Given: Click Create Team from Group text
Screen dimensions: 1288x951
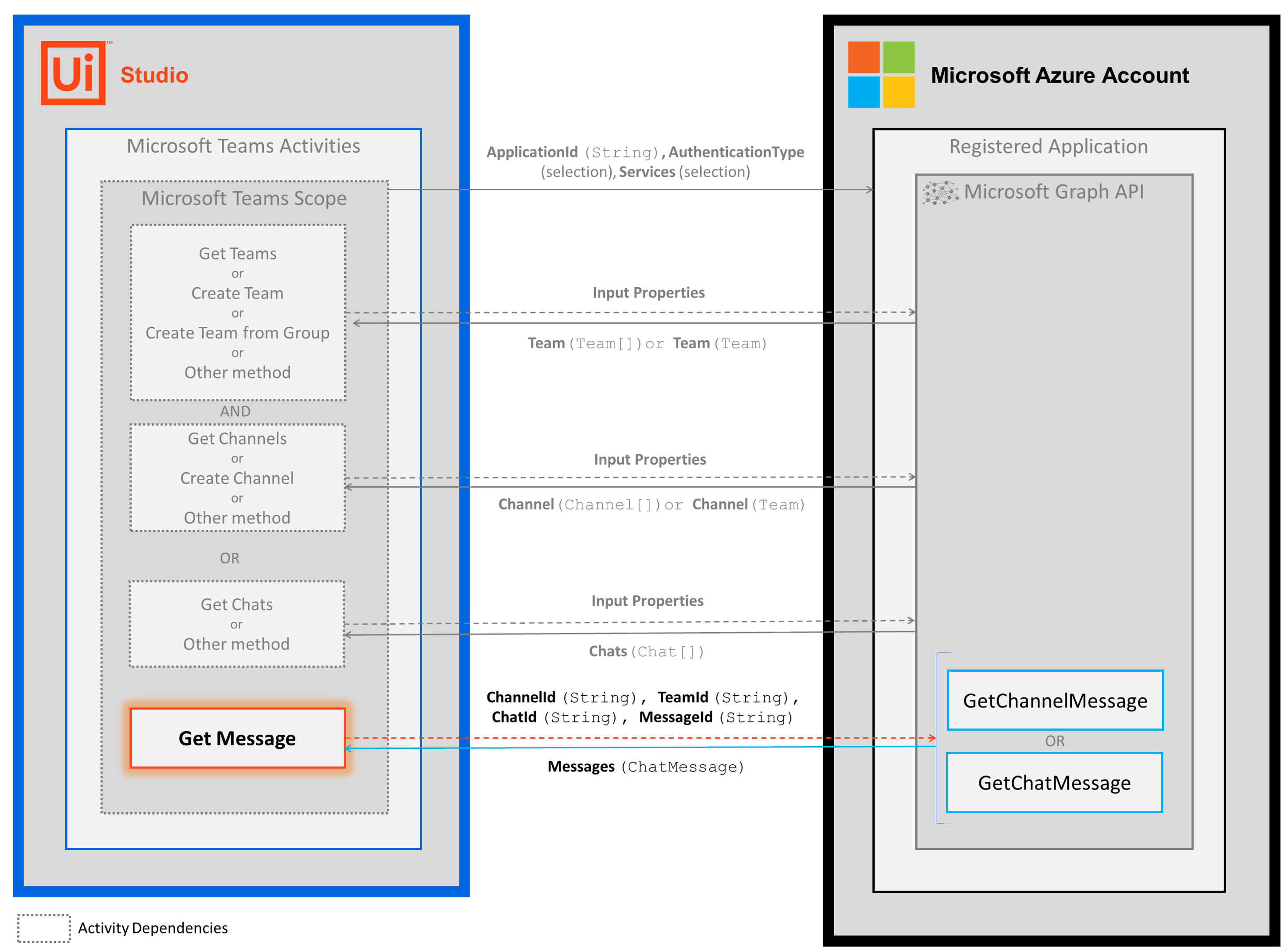Looking at the screenshot, I should point(237,333).
